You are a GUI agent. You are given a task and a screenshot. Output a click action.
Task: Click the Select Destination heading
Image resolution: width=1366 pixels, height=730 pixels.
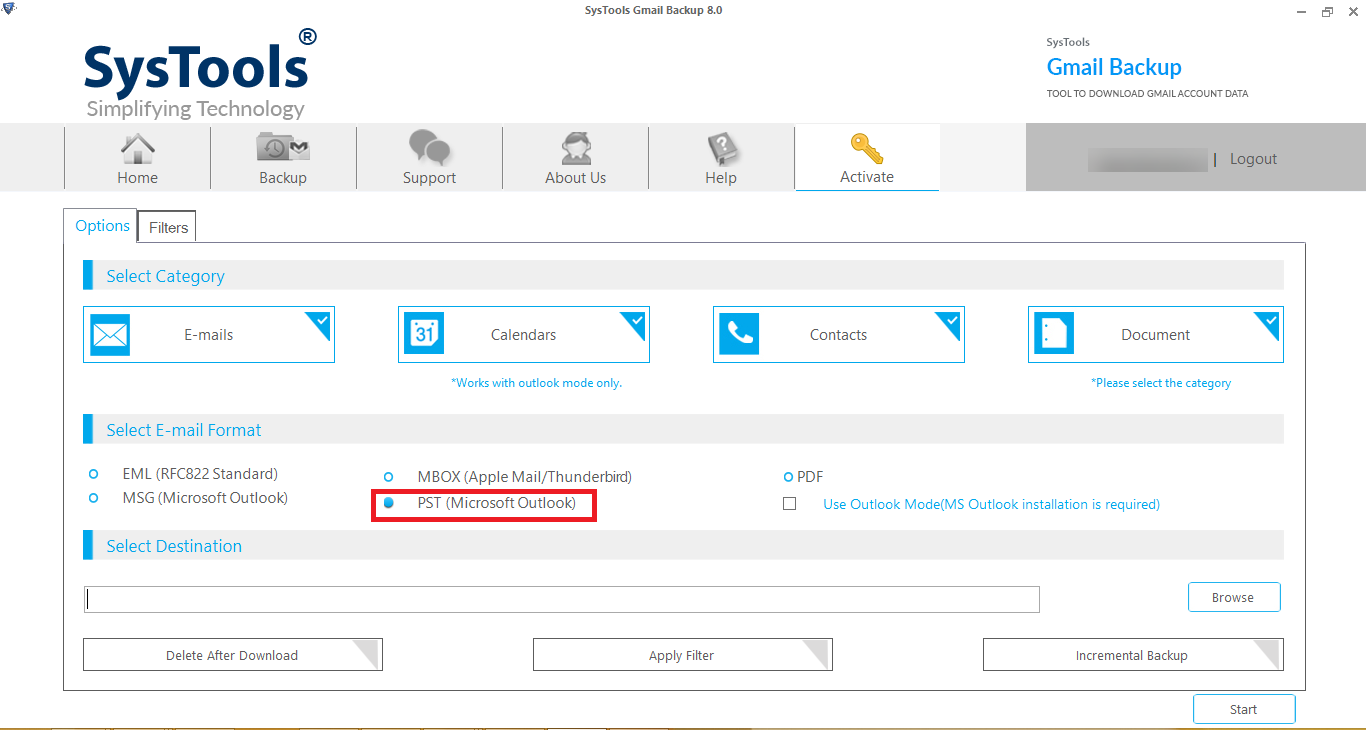click(x=174, y=546)
